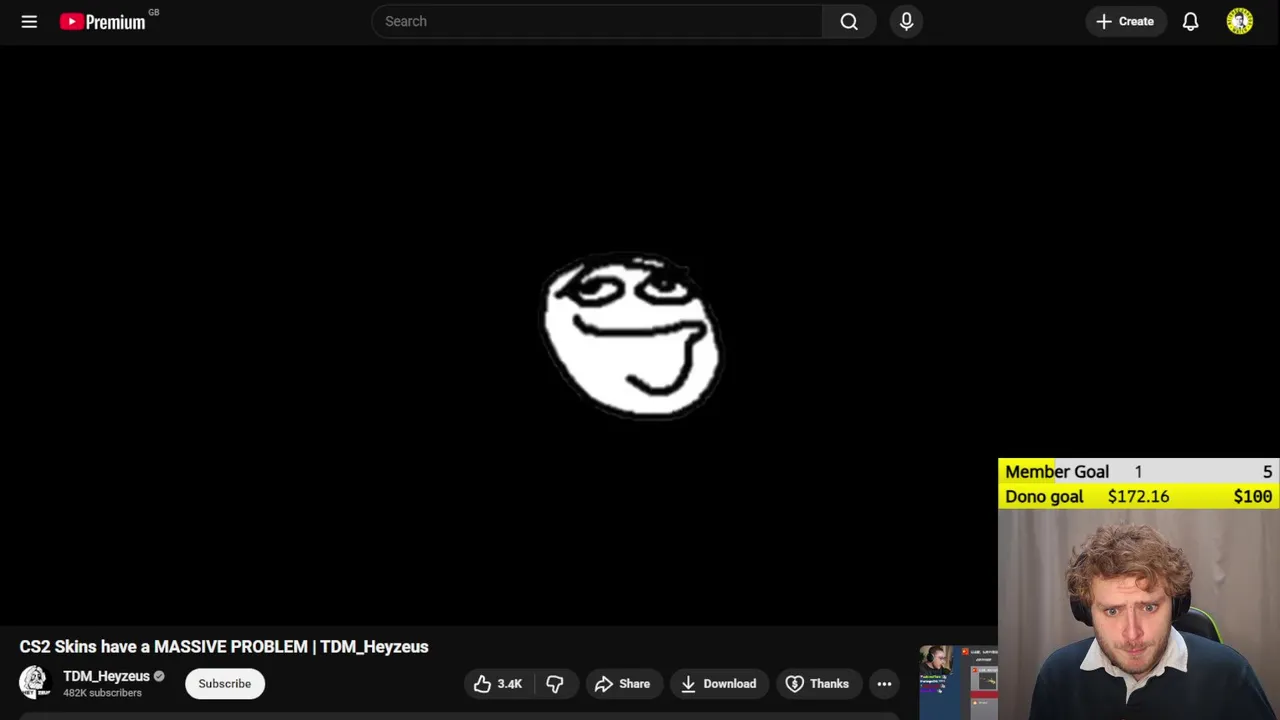This screenshot has width=1280, height=720.
Task: Open the TDM_Heyzeus channel name link
Action: click(x=106, y=676)
